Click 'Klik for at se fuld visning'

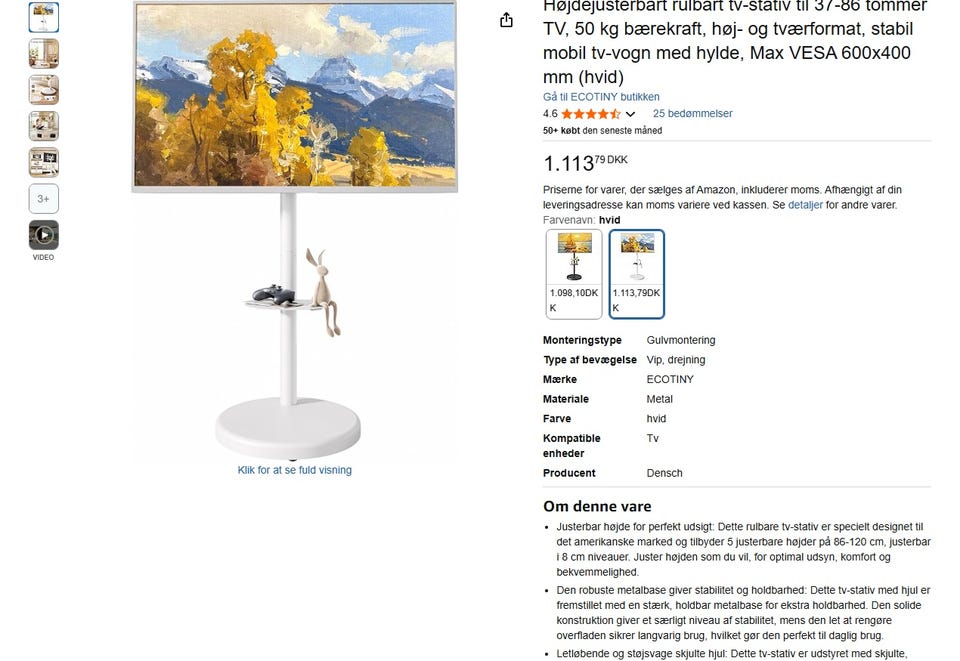pos(294,470)
